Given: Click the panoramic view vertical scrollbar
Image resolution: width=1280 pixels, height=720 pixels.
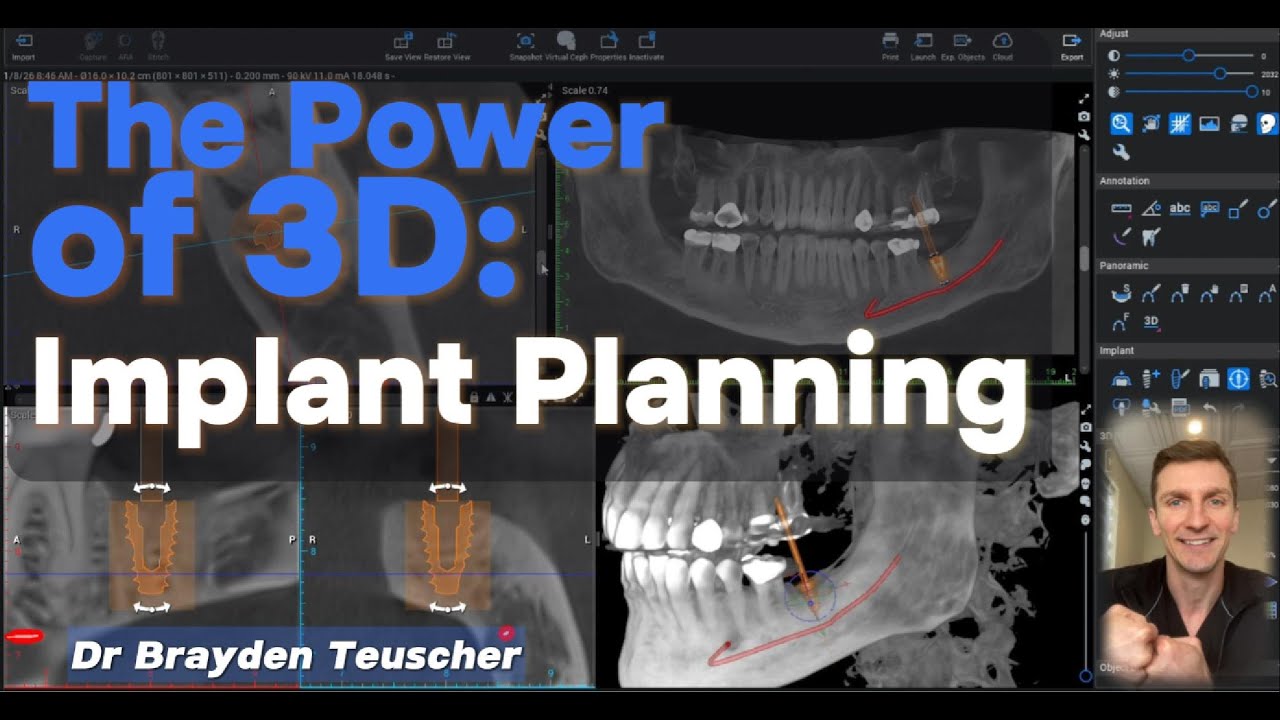Looking at the screenshot, I should 1084,258.
